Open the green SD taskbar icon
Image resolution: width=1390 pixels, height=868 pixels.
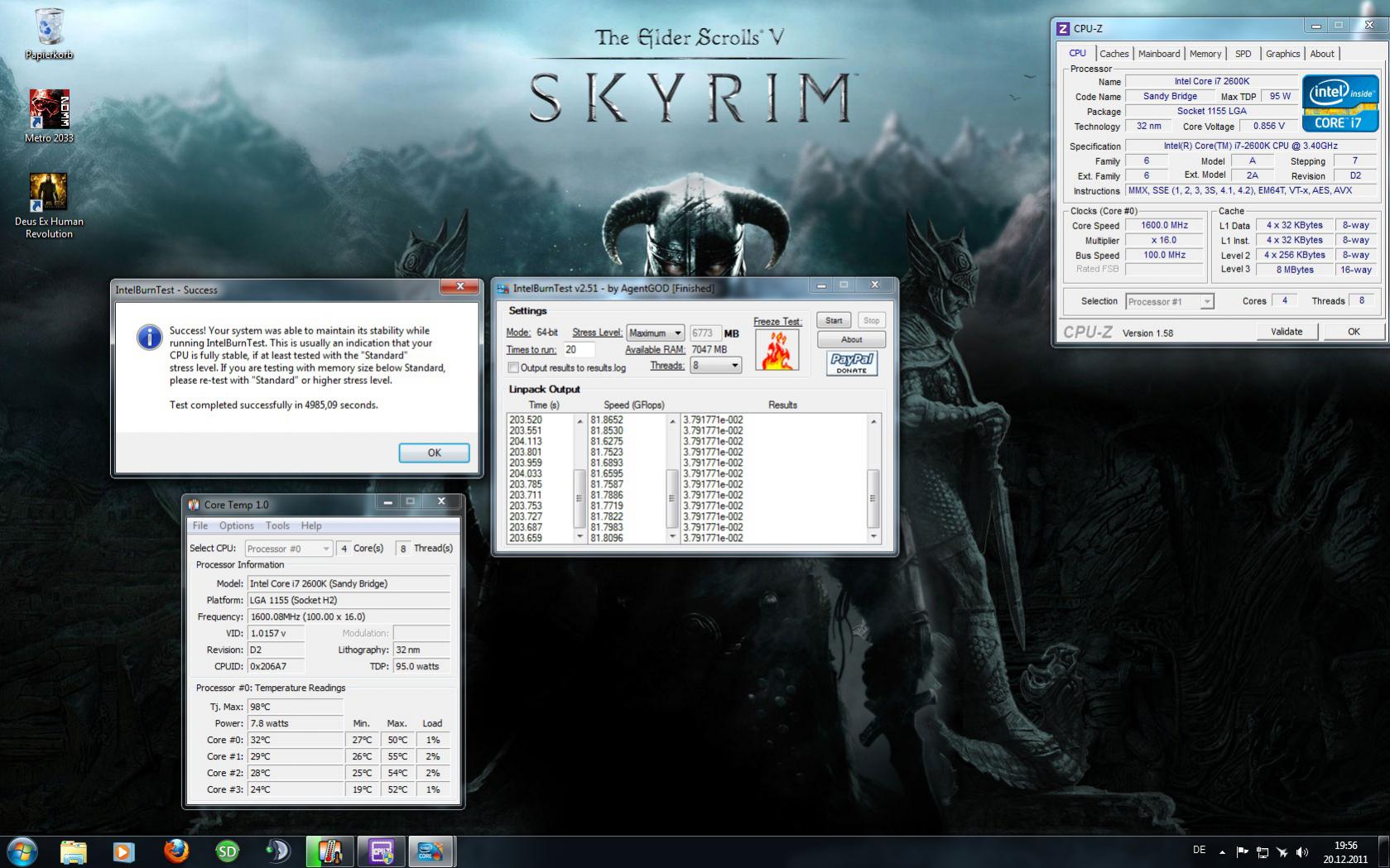click(227, 851)
